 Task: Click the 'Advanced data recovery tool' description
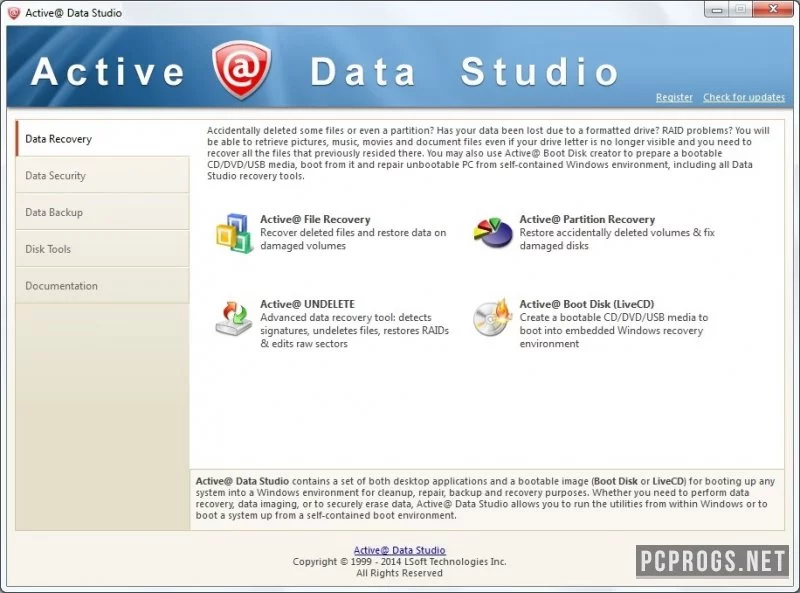(x=355, y=331)
